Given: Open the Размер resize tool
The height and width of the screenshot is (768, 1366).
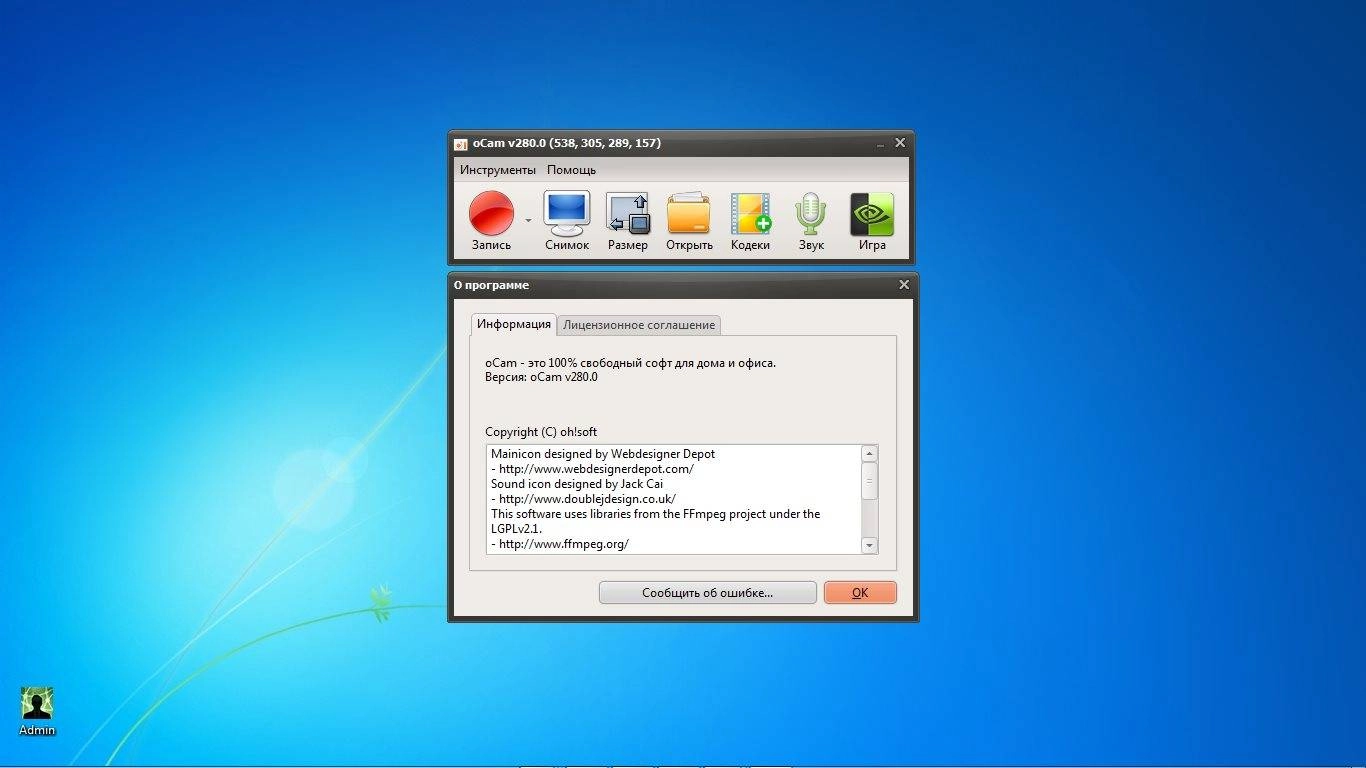Looking at the screenshot, I should tap(628, 221).
